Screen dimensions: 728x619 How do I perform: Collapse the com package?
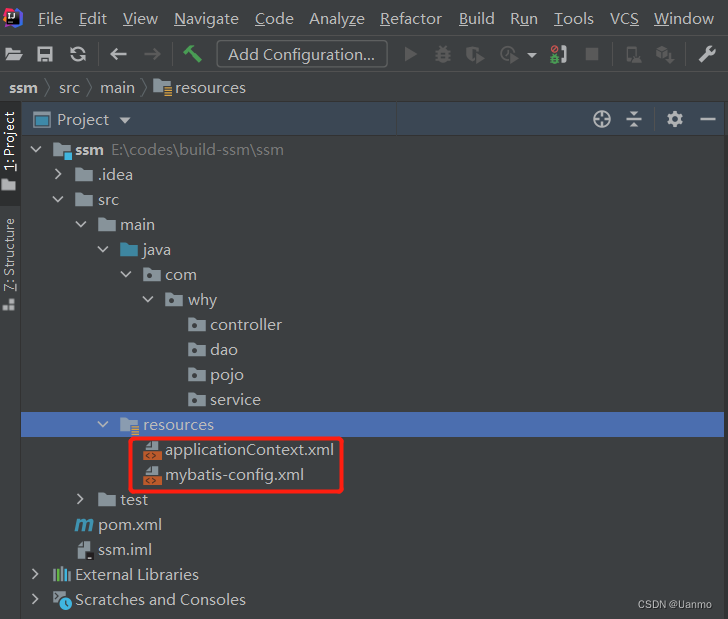[126, 274]
